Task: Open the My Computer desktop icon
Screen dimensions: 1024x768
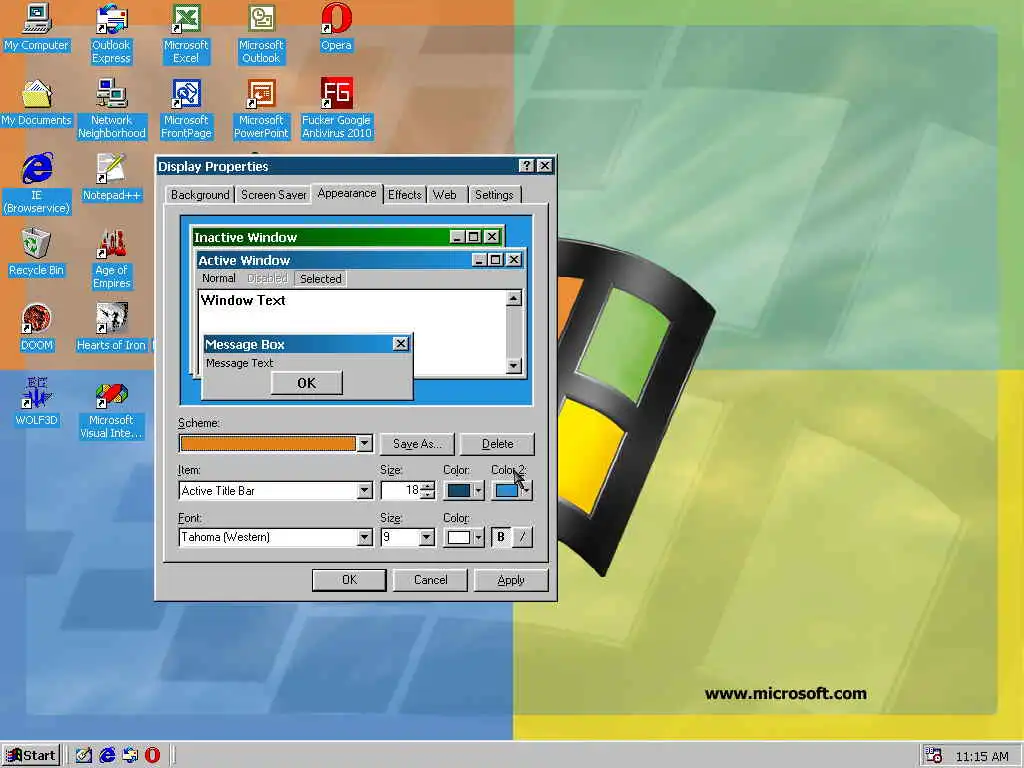Action: (x=37, y=27)
